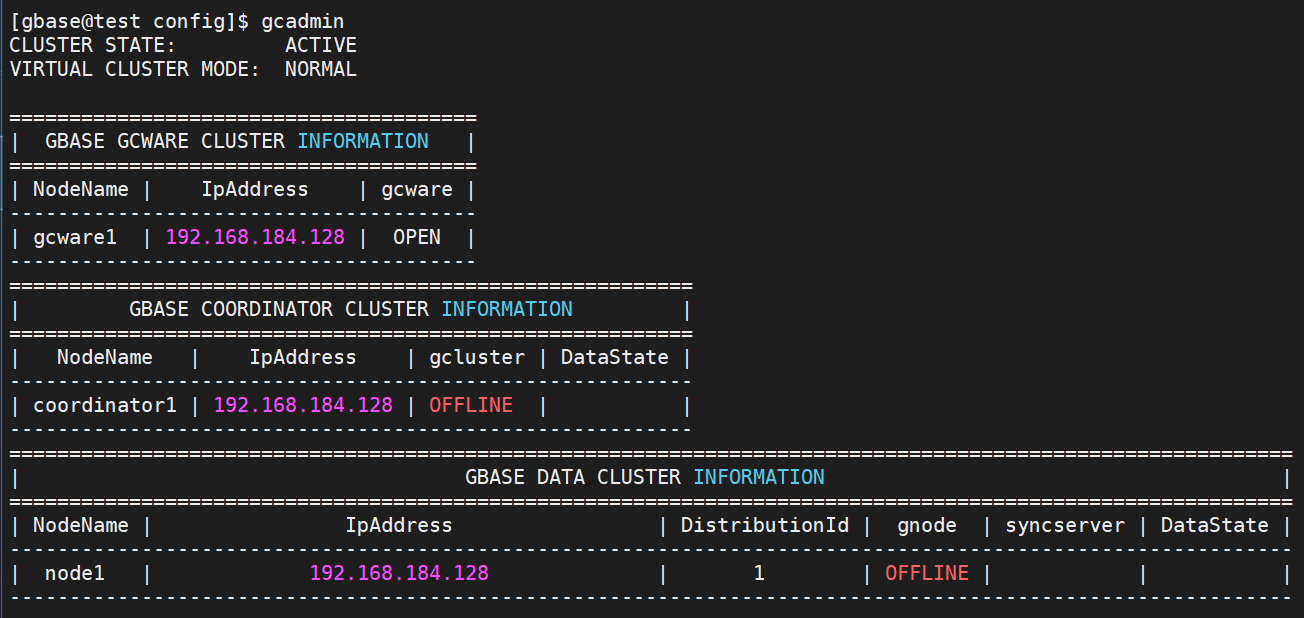Select 'IpAddress' header in gcware table
1304x618 pixels.
click(255, 189)
